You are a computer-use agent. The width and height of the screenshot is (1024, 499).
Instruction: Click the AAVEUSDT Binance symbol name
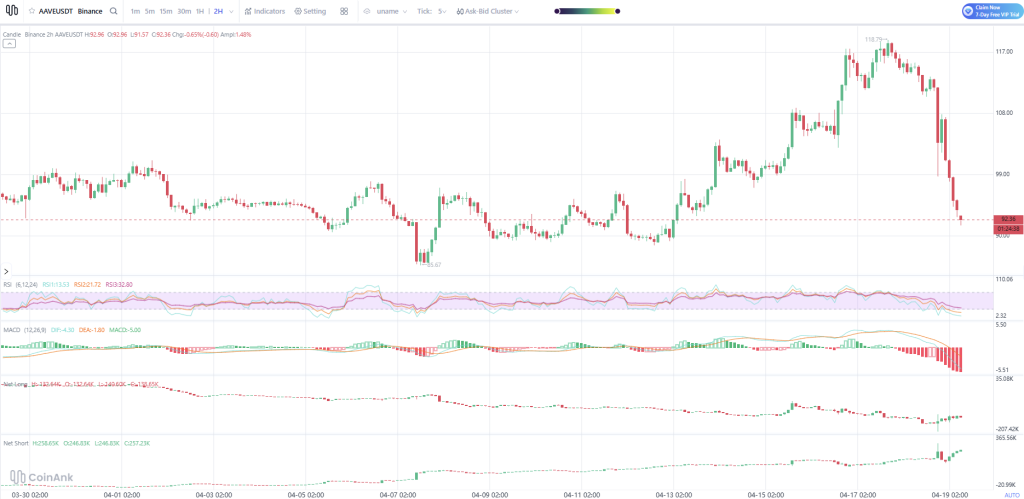coord(71,11)
